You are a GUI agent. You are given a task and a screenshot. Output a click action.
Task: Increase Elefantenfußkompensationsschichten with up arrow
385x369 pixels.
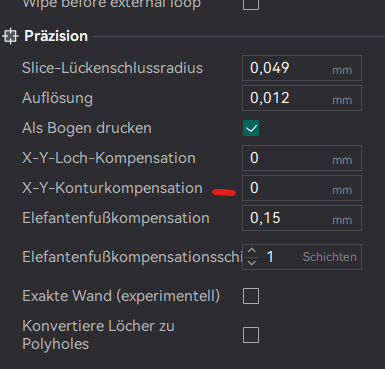pos(252,251)
